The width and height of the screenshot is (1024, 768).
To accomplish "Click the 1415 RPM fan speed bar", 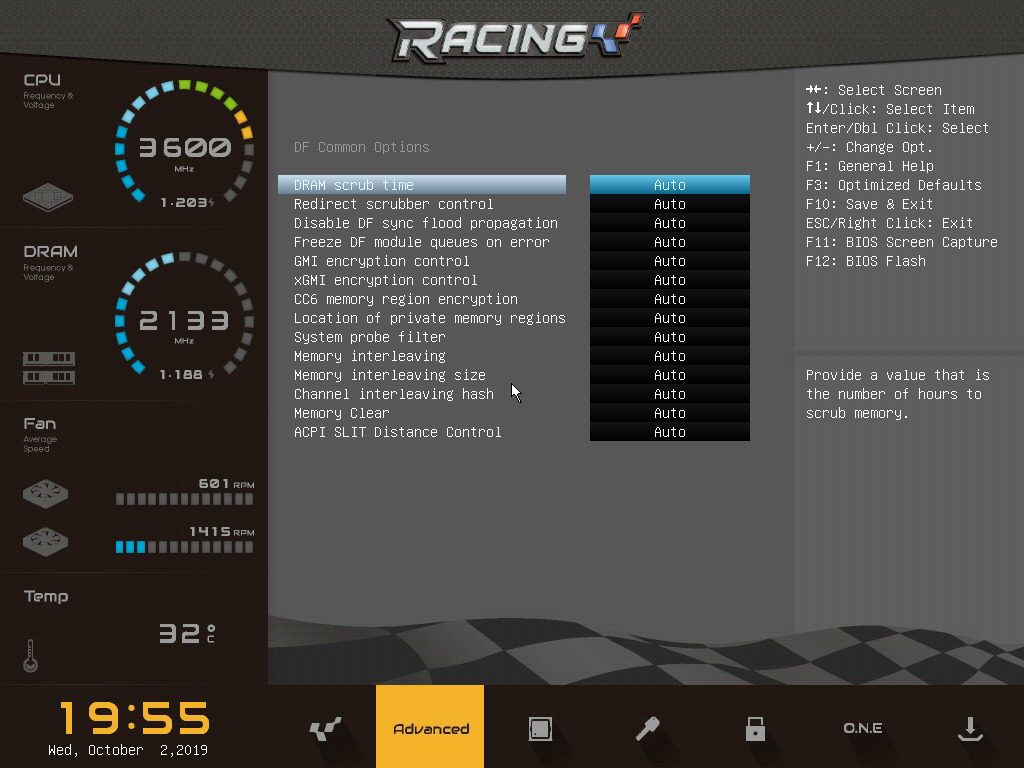I will click(184, 547).
